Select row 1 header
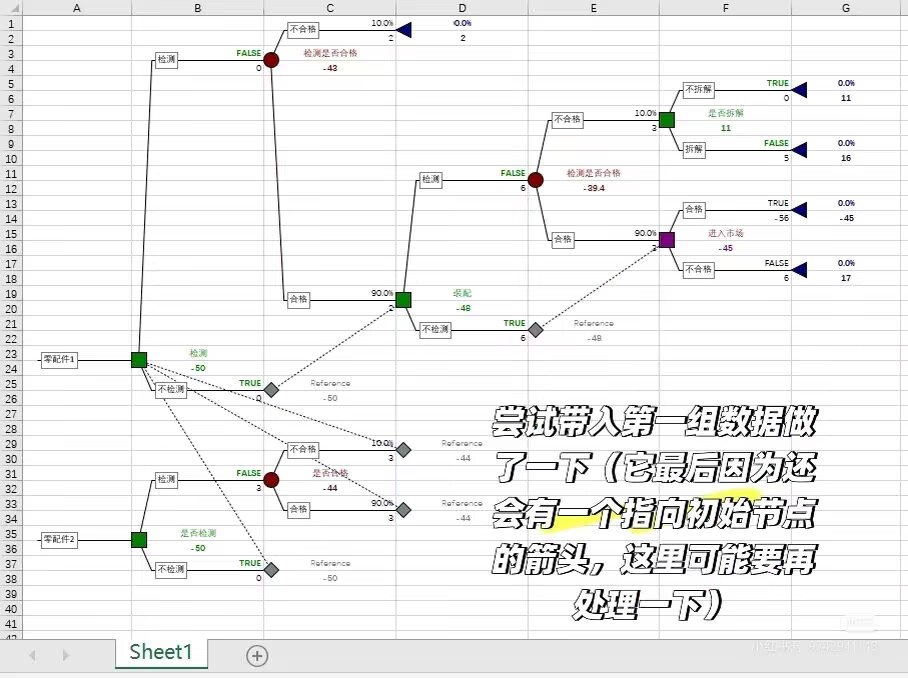 point(11,24)
